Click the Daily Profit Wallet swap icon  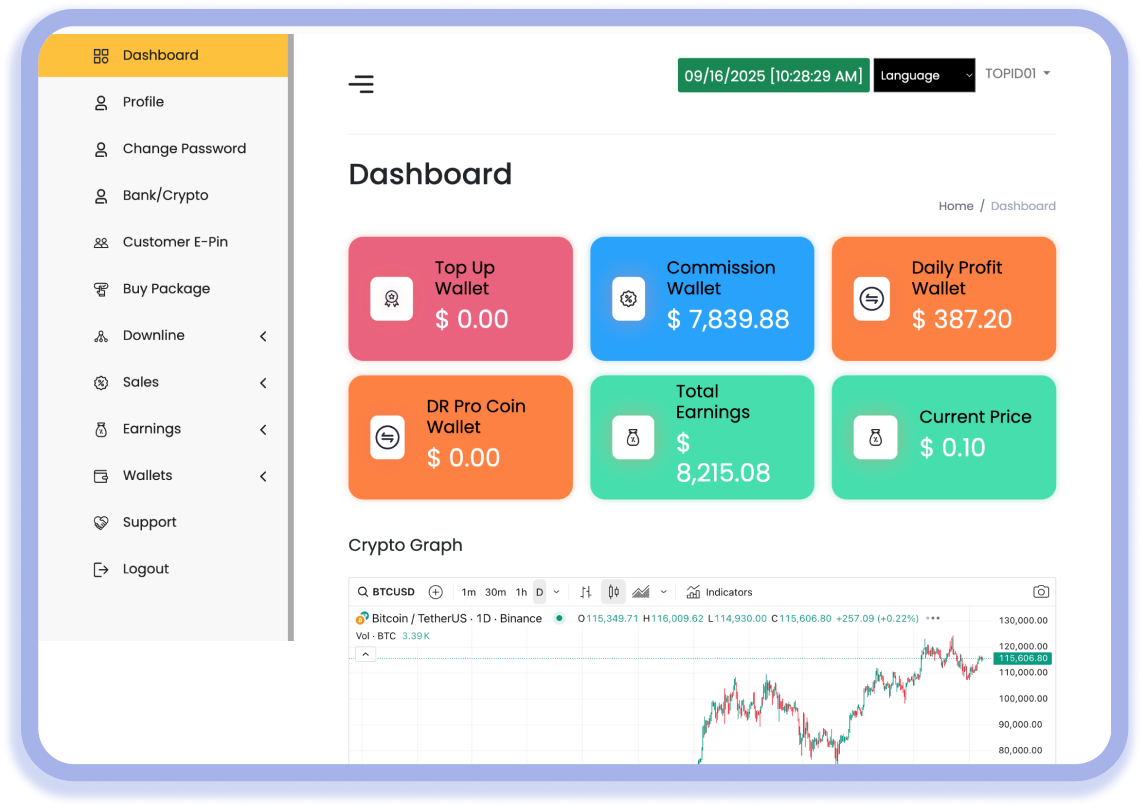click(x=871, y=299)
